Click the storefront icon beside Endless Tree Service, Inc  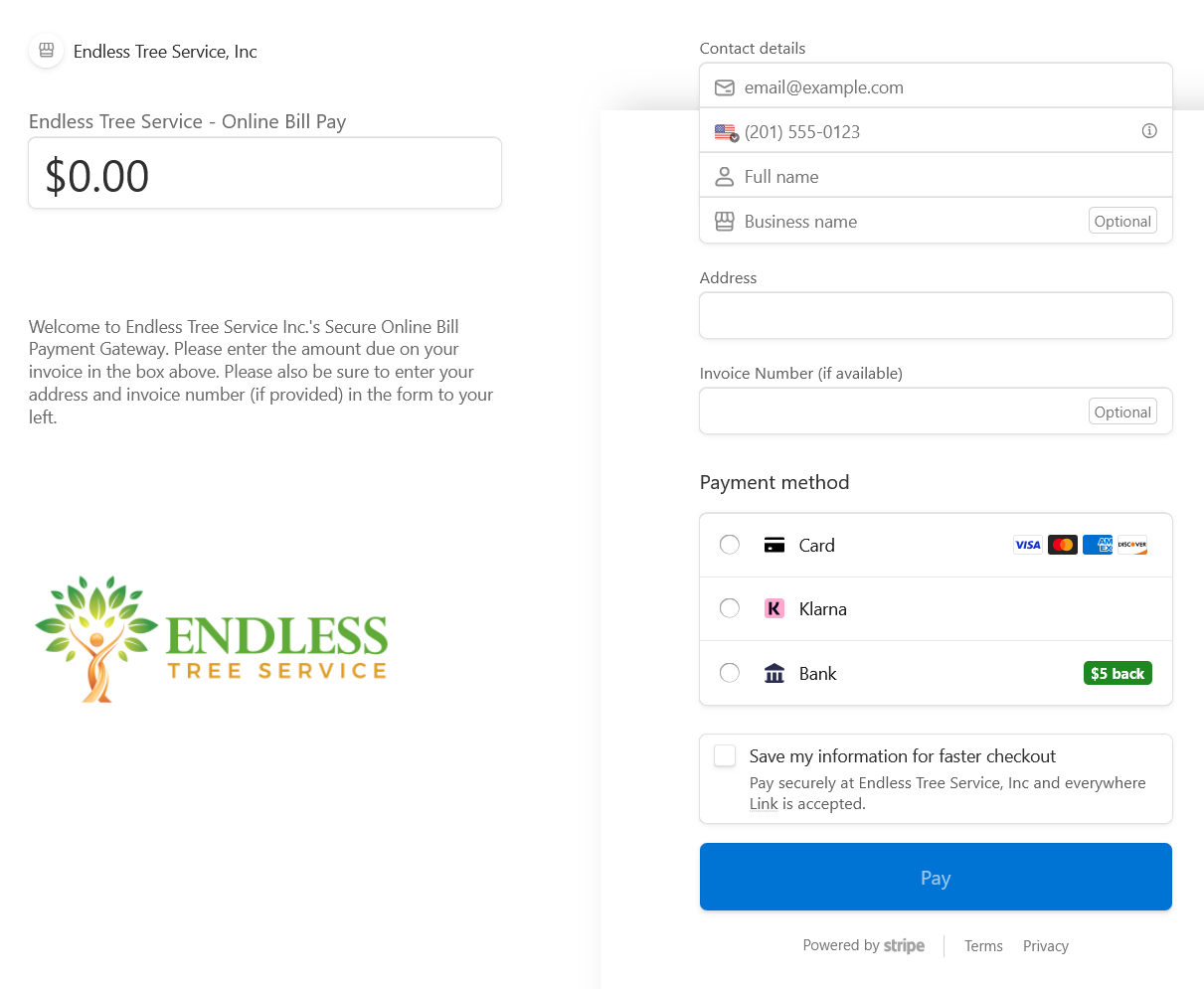[46, 51]
